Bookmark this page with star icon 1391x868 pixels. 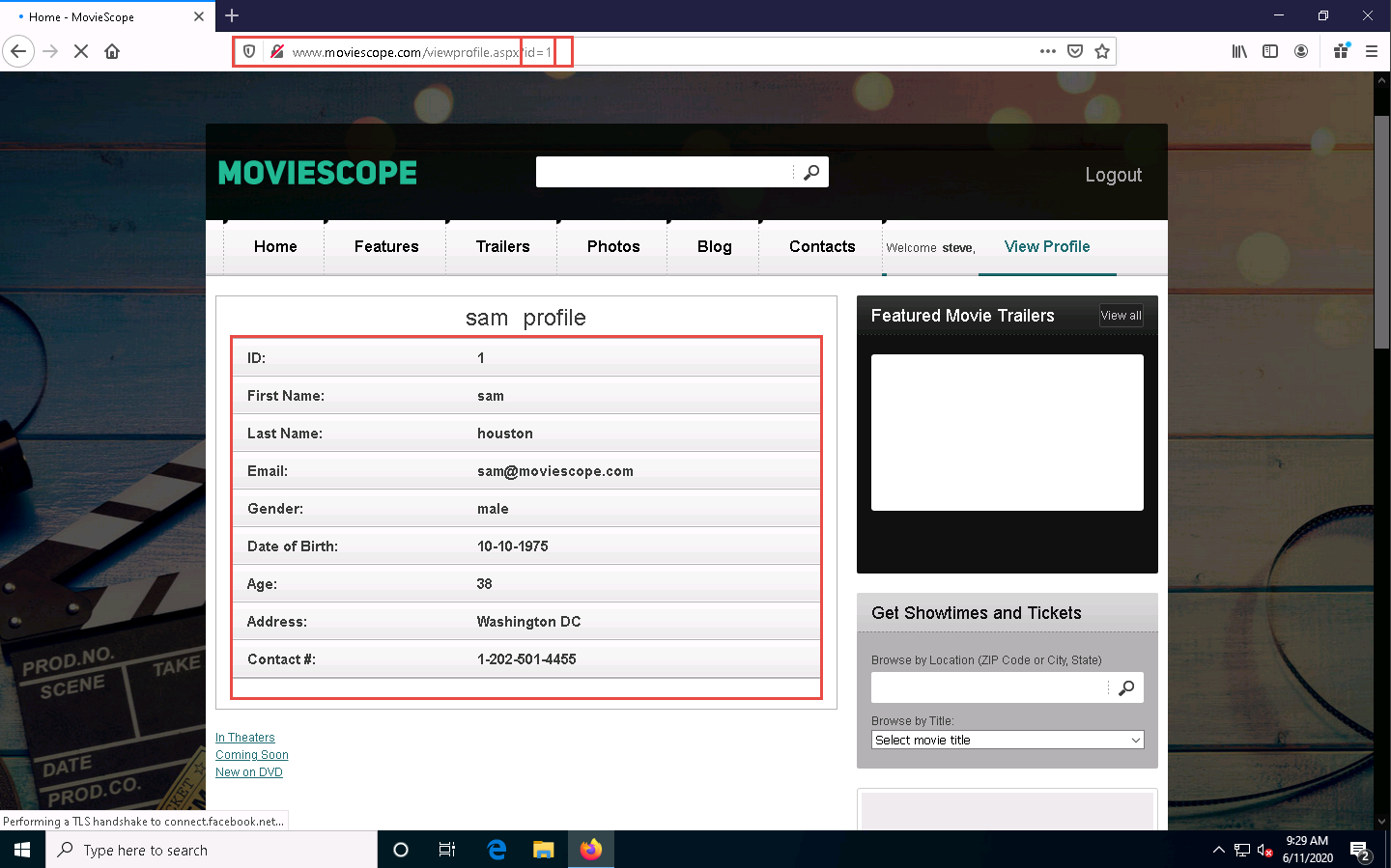click(x=1102, y=51)
